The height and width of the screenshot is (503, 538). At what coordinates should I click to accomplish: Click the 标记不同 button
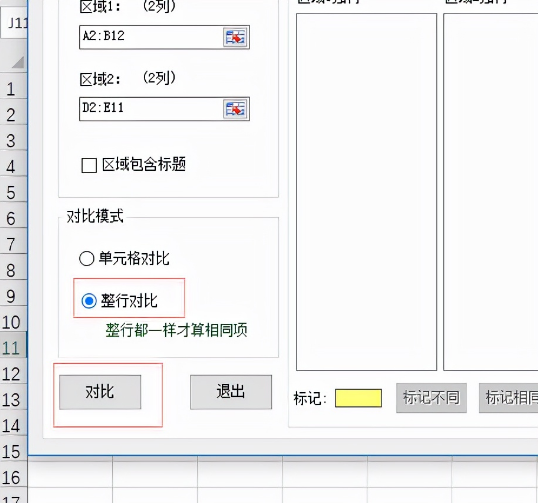click(431, 398)
